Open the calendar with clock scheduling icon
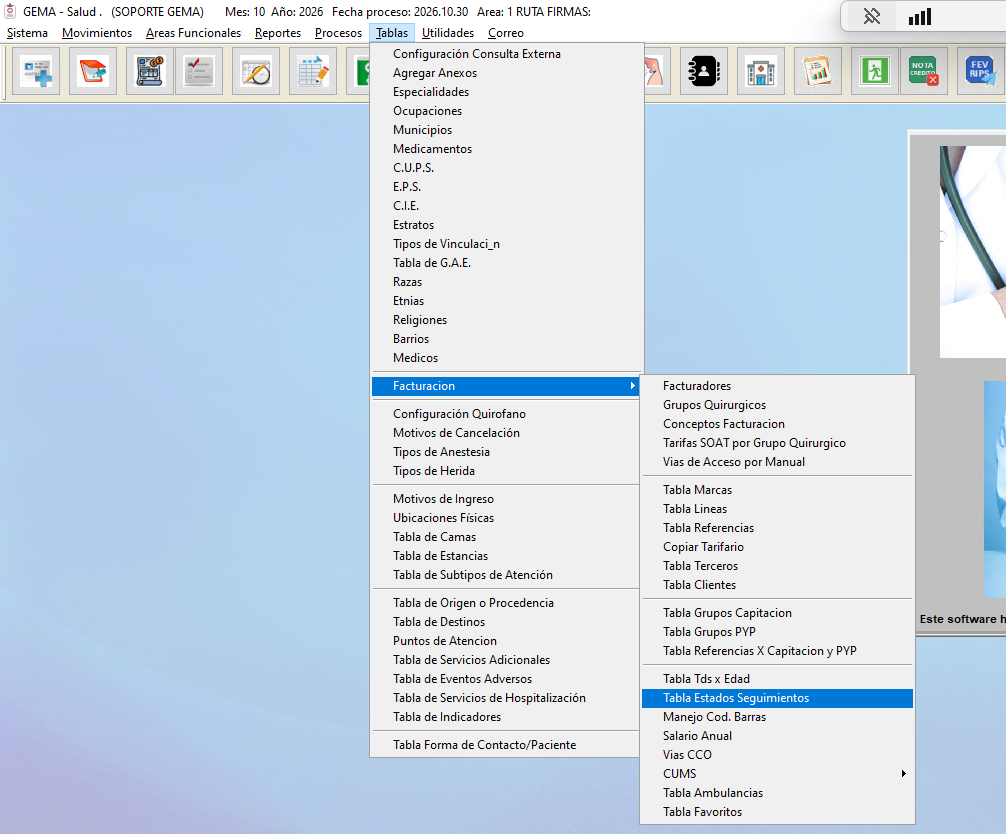Viewport: 1006px width, 834px height. (x=256, y=71)
